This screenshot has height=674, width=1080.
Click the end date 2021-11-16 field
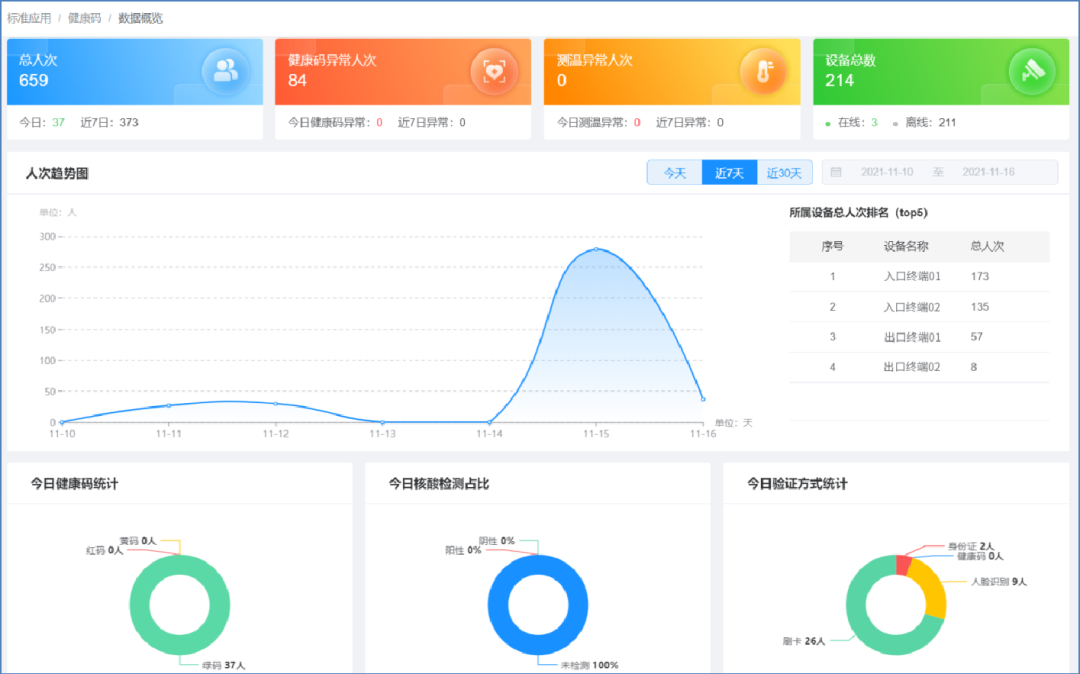tap(987, 173)
